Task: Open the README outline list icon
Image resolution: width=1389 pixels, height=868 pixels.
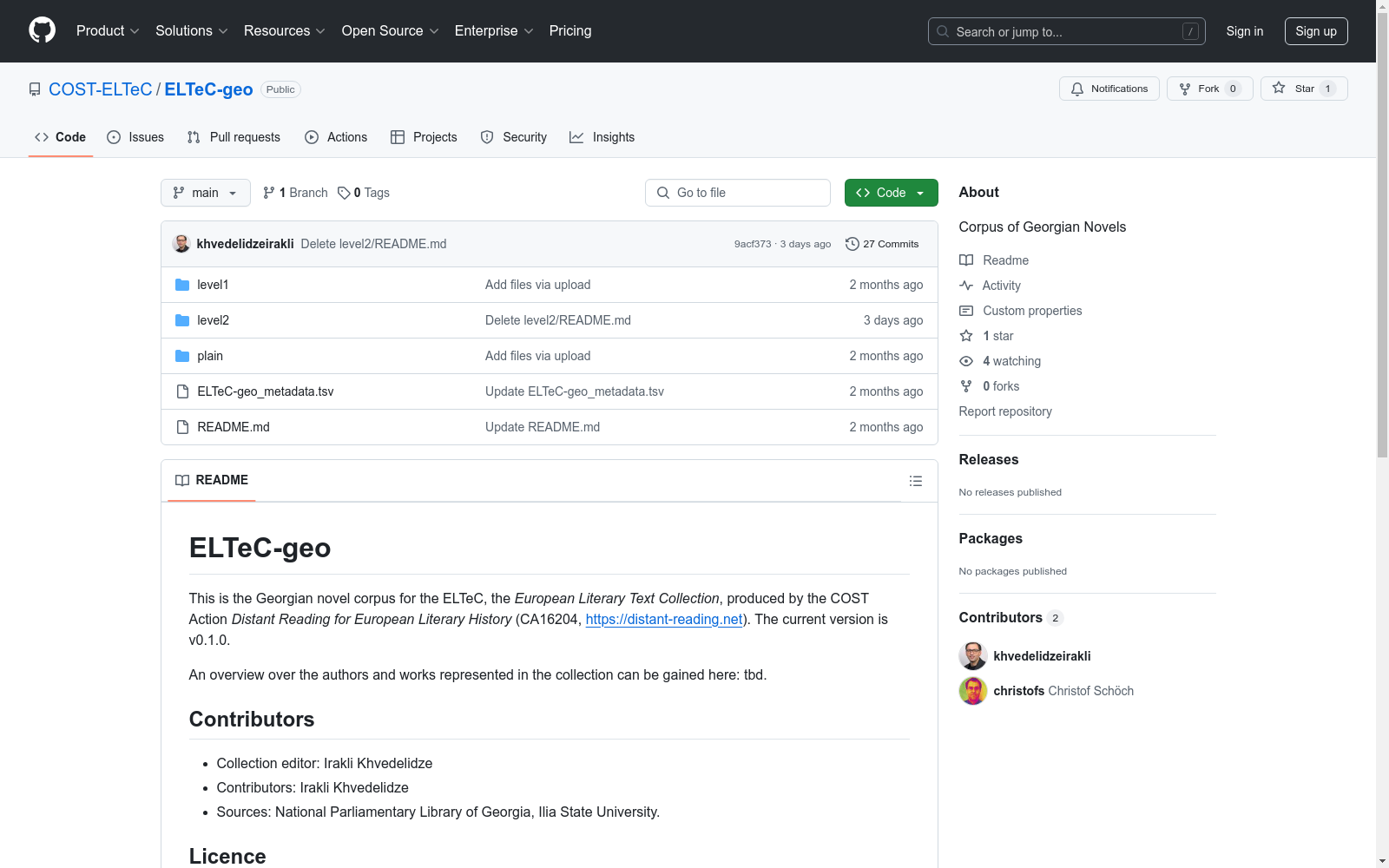Action: tap(916, 481)
